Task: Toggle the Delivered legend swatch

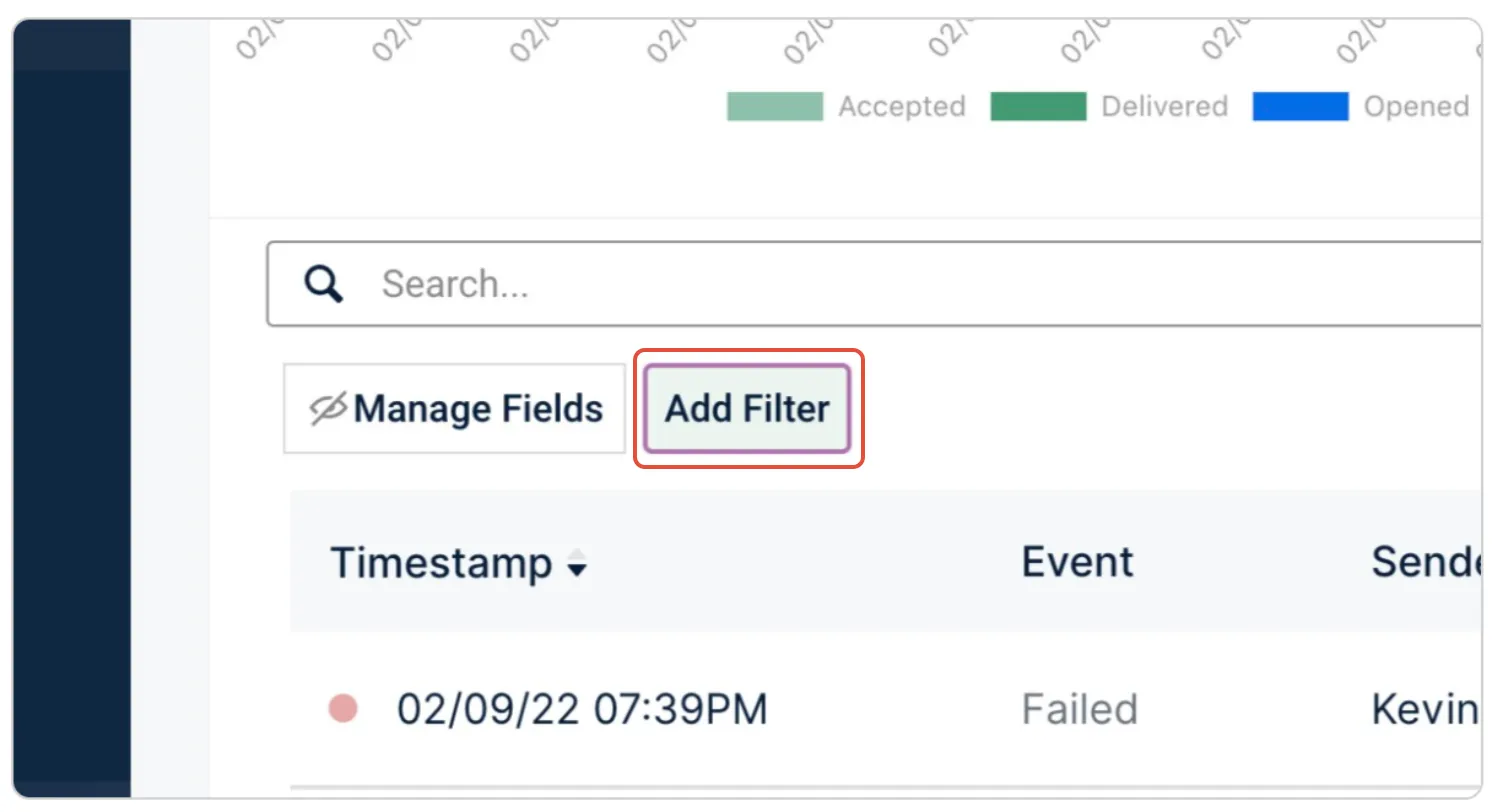Action: [x=1038, y=107]
